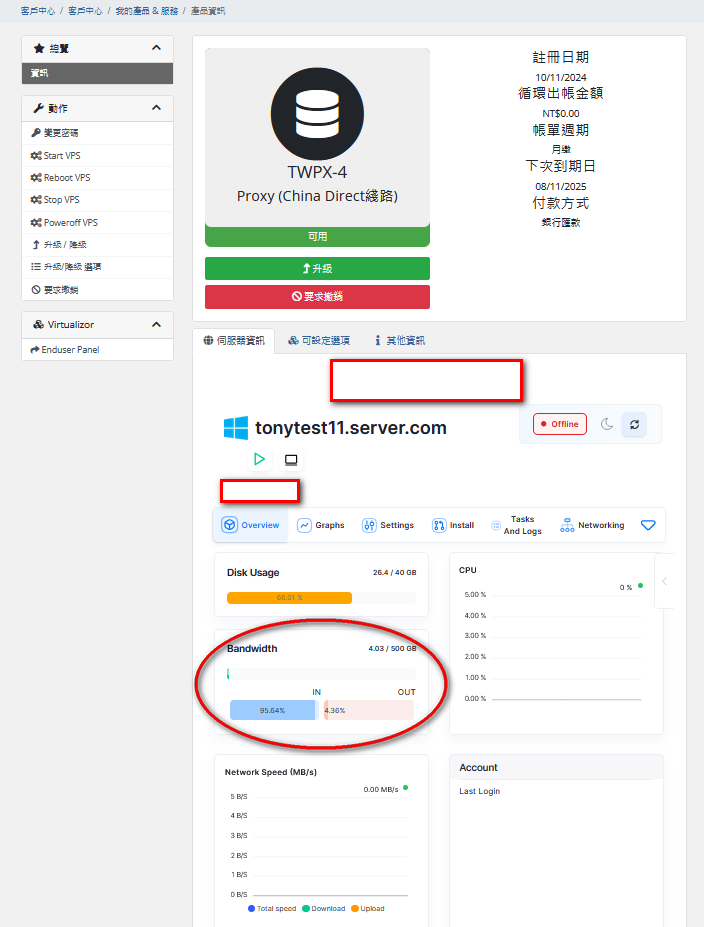Click the refresh icon beside Offline status
This screenshot has width=704, height=927.
pyautogui.click(x=633, y=424)
